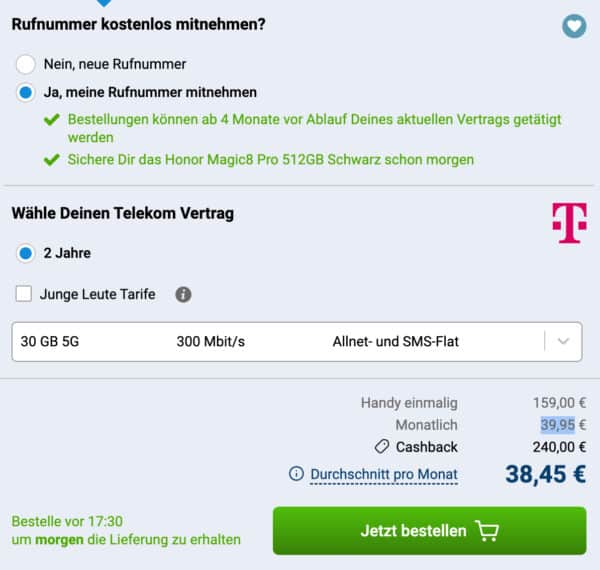
Task: Click the Telekom T logo
Action: tap(569, 223)
